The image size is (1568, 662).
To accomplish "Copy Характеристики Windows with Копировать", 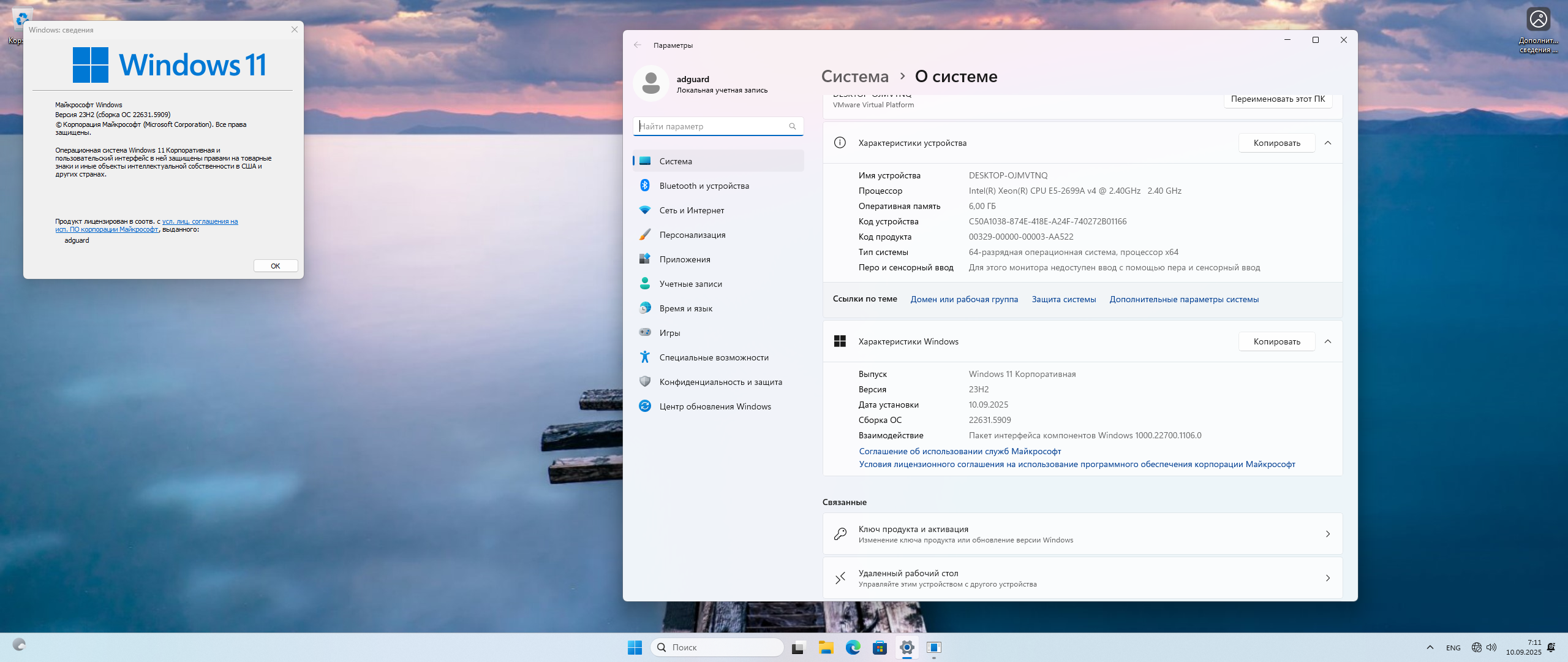I will click(1276, 341).
